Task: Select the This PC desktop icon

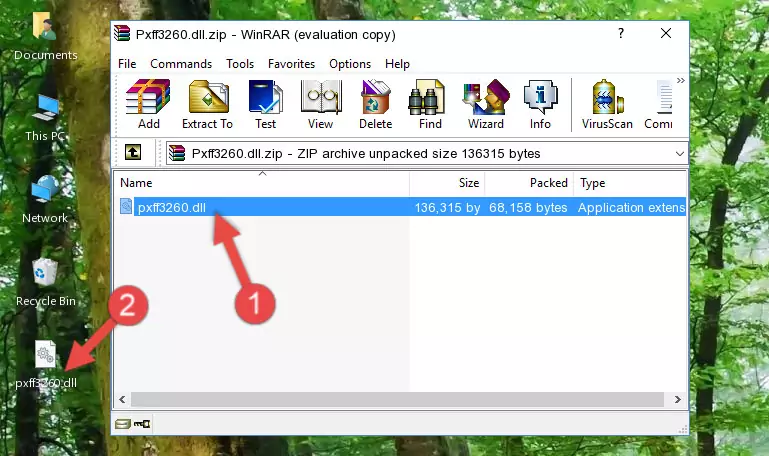Action: coord(45,118)
